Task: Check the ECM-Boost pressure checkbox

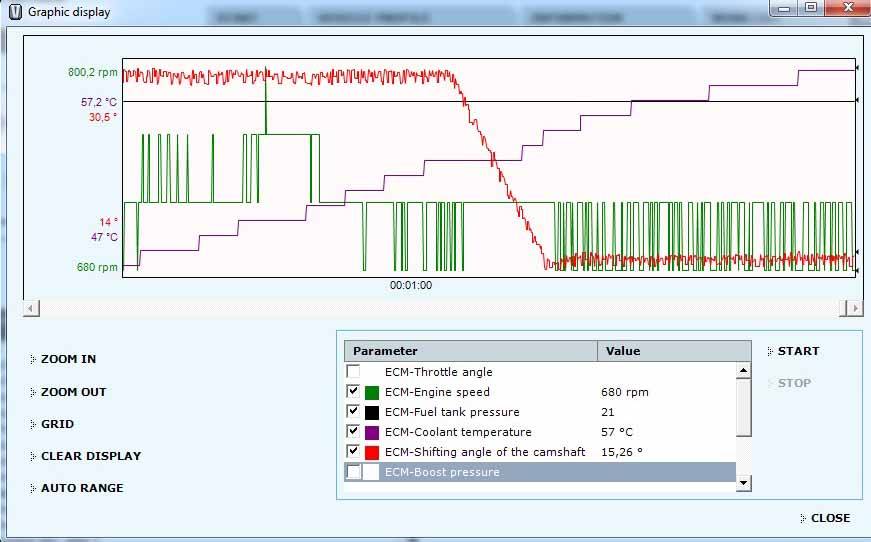Action: (x=353, y=472)
